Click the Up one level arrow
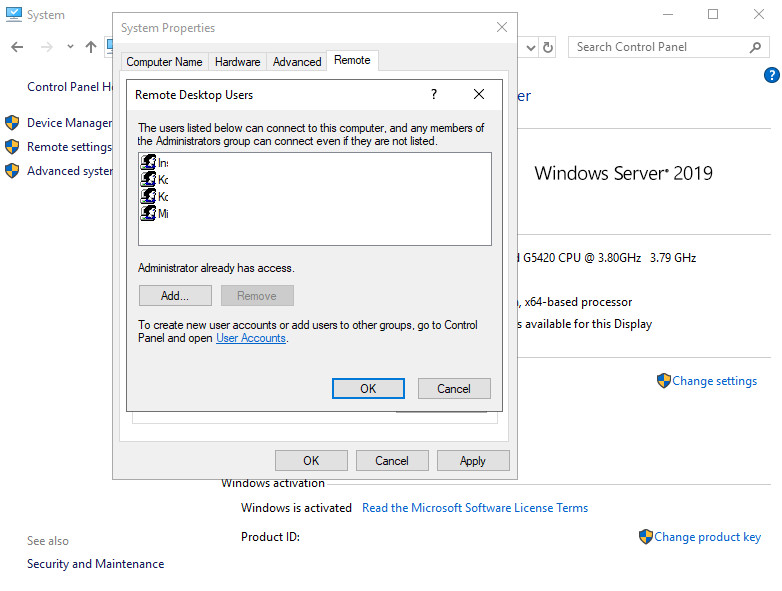This screenshot has width=782, height=591. [x=91, y=47]
